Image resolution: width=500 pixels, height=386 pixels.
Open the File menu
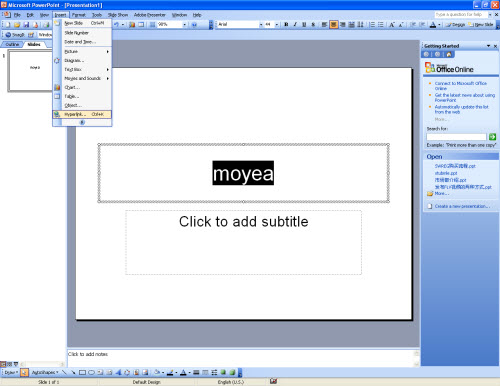[17, 15]
